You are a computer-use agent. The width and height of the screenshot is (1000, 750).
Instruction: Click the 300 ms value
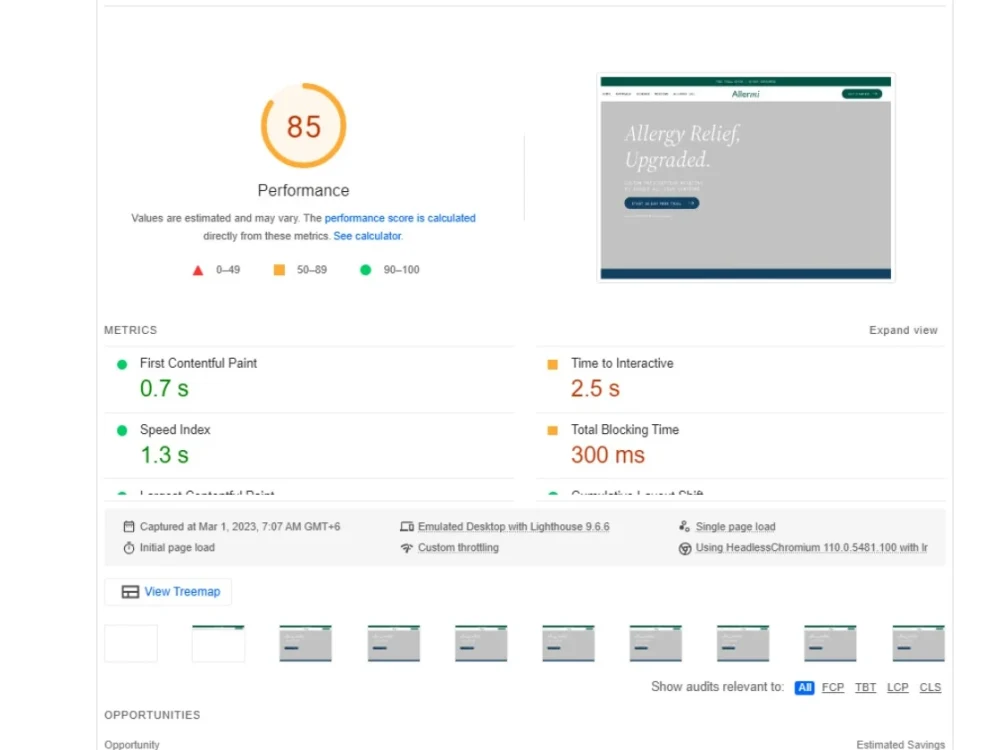608,455
